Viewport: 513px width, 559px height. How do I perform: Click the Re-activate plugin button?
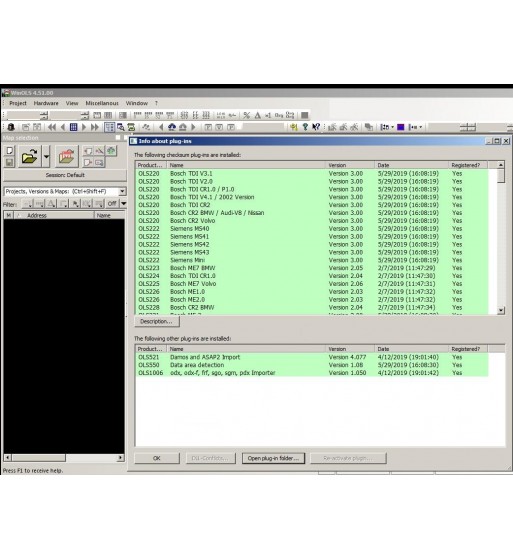(348, 458)
